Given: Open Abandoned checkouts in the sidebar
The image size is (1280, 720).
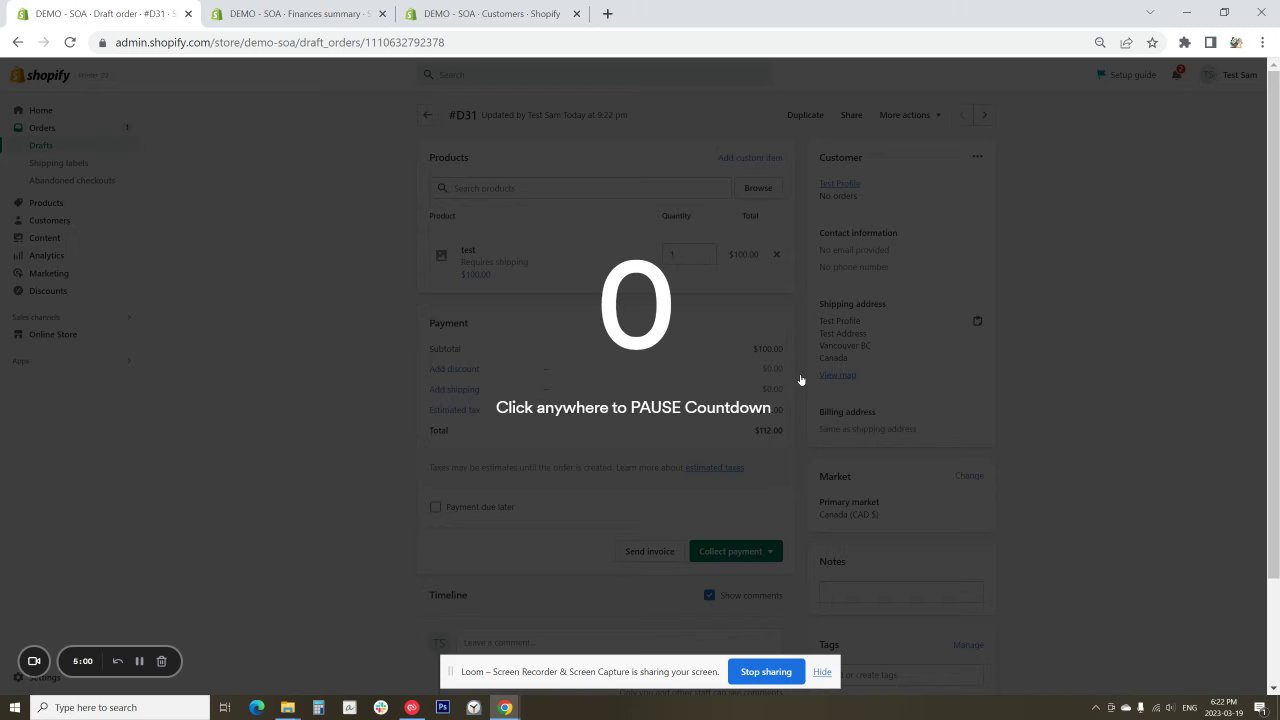Looking at the screenshot, I should (72, 180).
